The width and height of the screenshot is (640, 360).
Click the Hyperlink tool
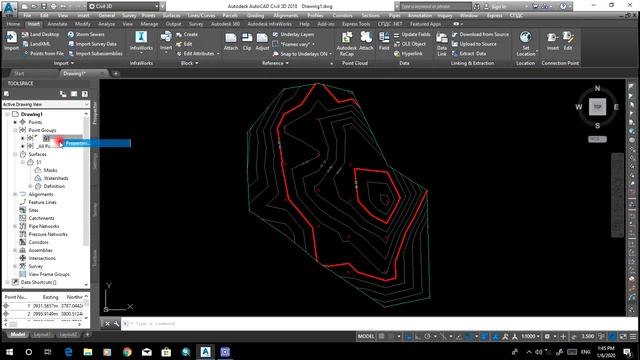pos(408,53)
